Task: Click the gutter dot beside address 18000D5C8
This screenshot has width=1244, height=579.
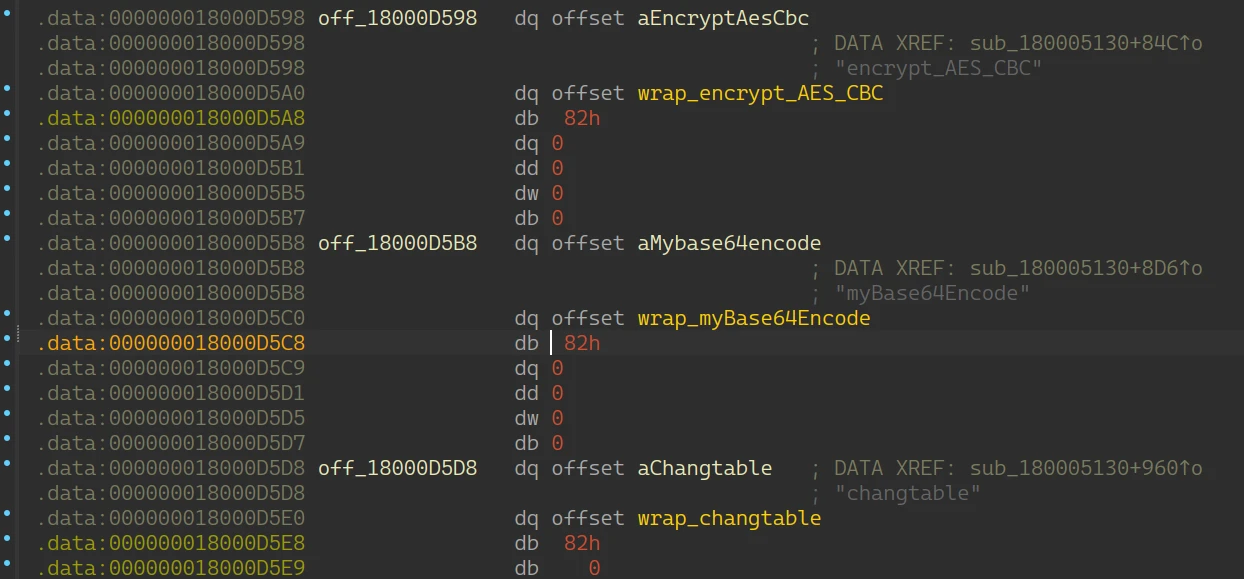Action: pos(7,343)
